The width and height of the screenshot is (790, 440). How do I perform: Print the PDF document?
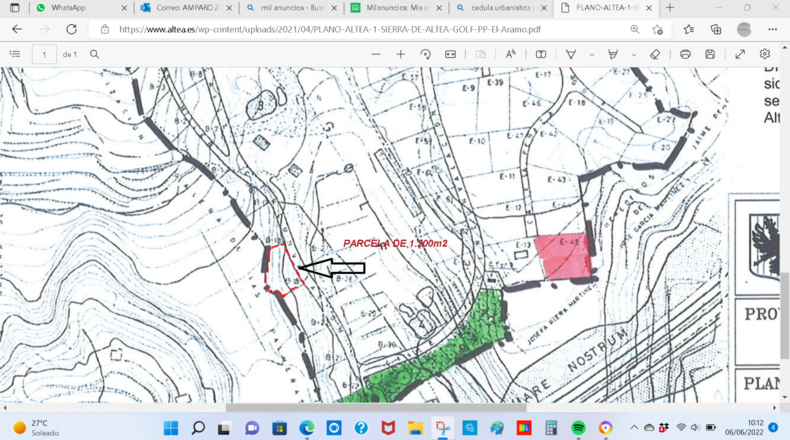685,54
